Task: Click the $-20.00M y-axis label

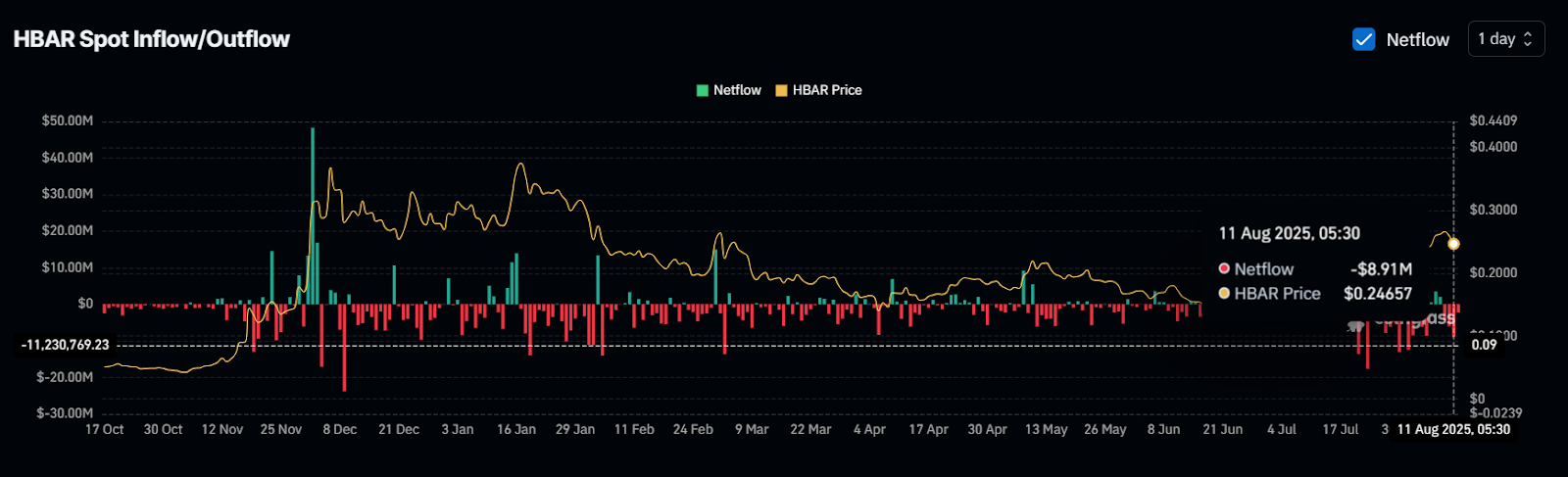Action: click(65, 377)
